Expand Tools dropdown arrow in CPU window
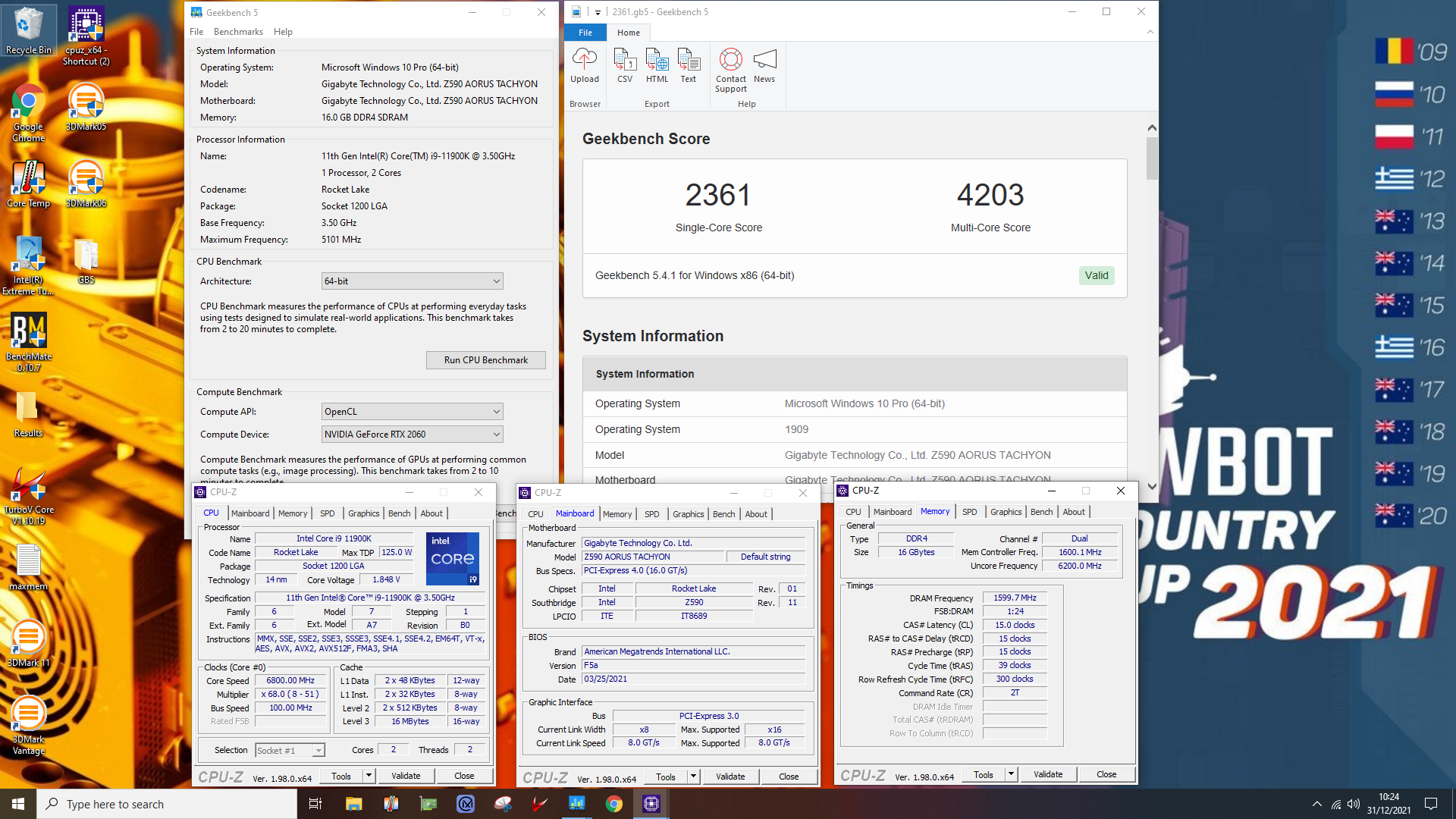Viewport: 1456px width, 819px height. (369, 776)
